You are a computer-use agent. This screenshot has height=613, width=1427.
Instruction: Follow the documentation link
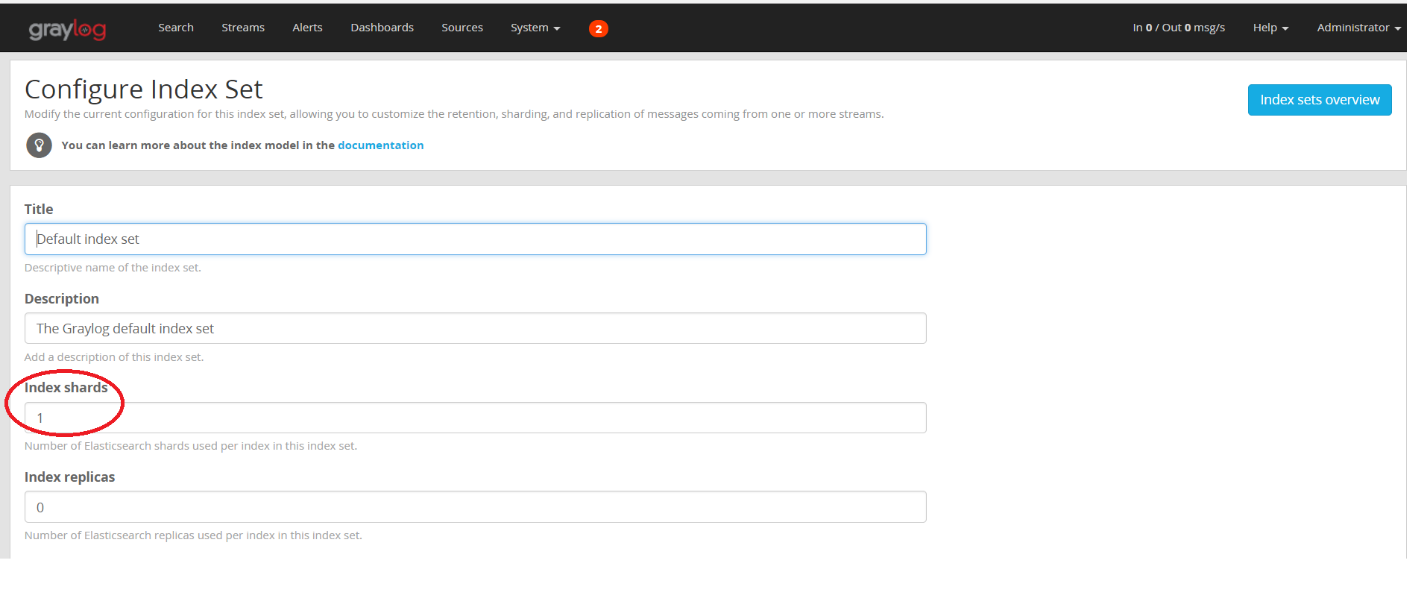pos(381,145)
